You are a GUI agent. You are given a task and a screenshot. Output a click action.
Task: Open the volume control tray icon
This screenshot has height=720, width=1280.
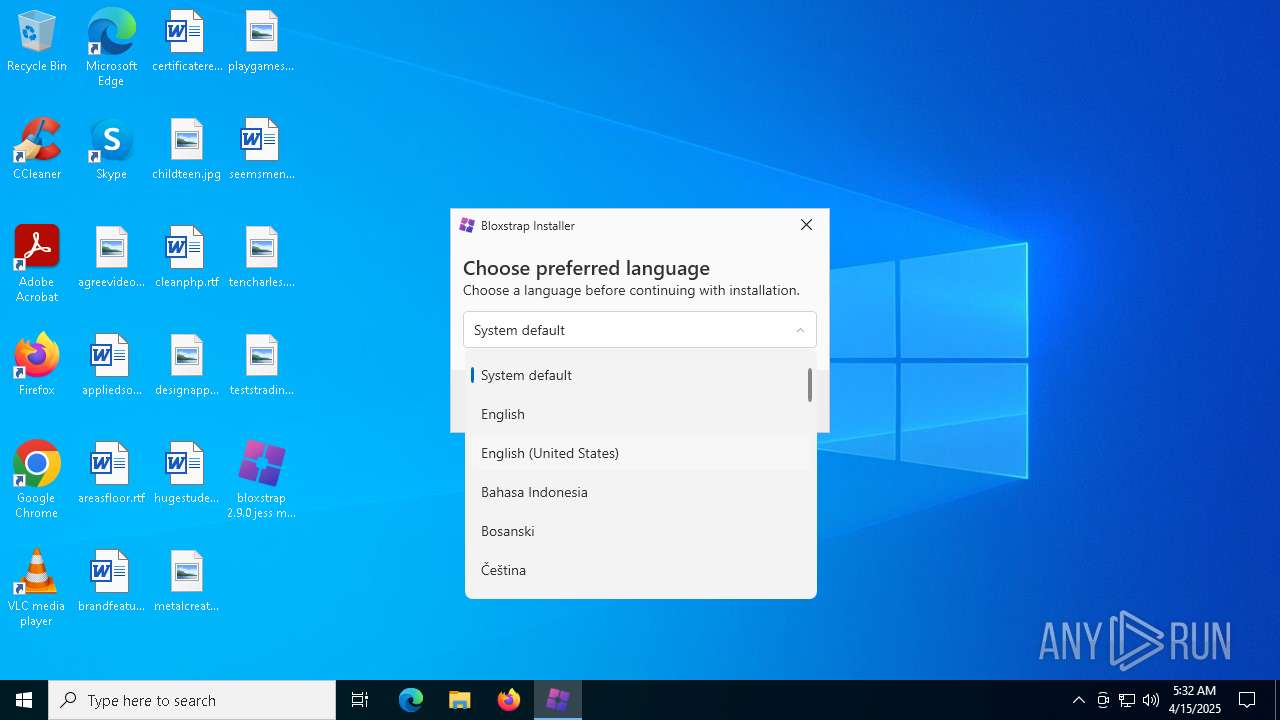point(1151,700)
